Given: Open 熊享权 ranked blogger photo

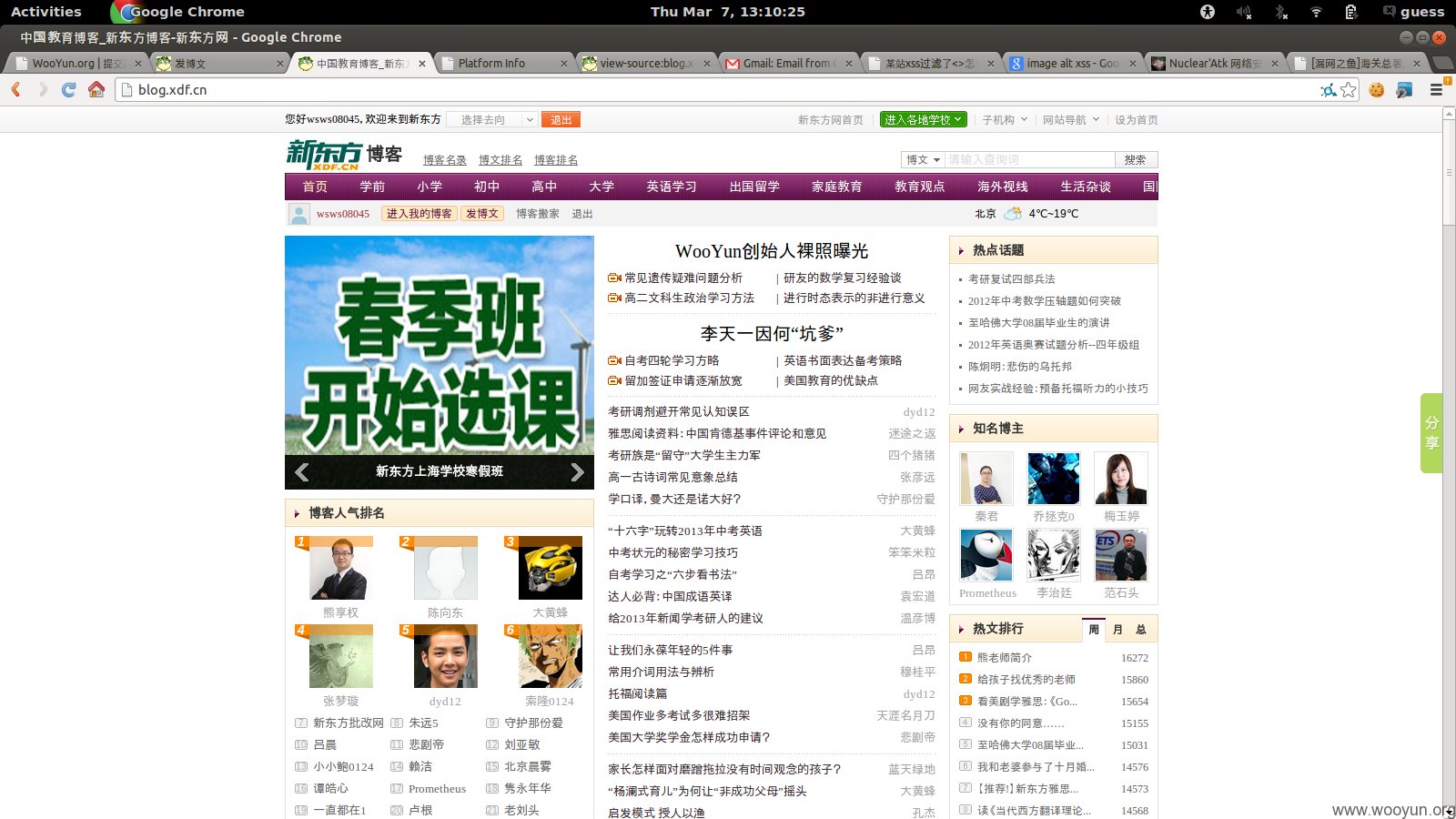Looking at the screenshot, I should [341, 568].
